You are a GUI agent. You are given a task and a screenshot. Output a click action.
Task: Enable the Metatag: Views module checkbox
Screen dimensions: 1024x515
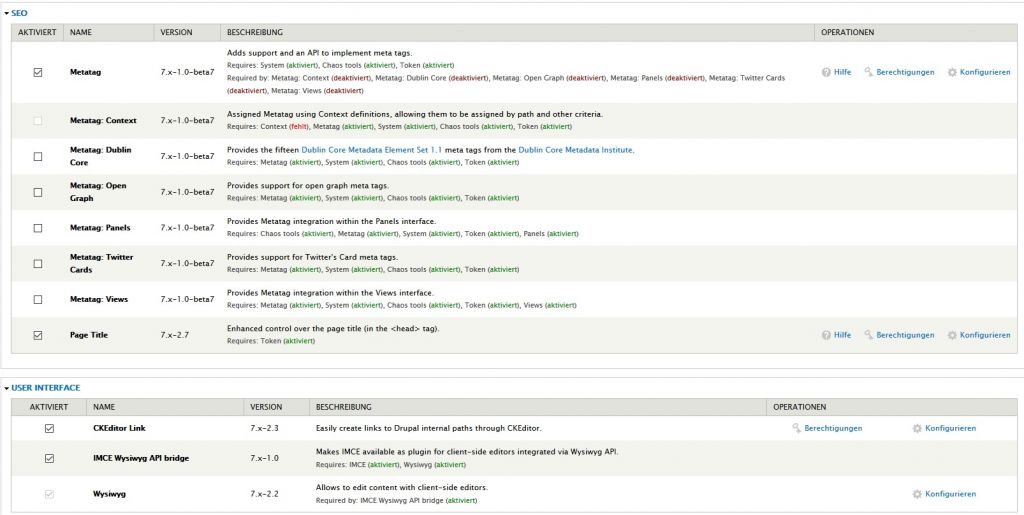click(x=38, y=299)
